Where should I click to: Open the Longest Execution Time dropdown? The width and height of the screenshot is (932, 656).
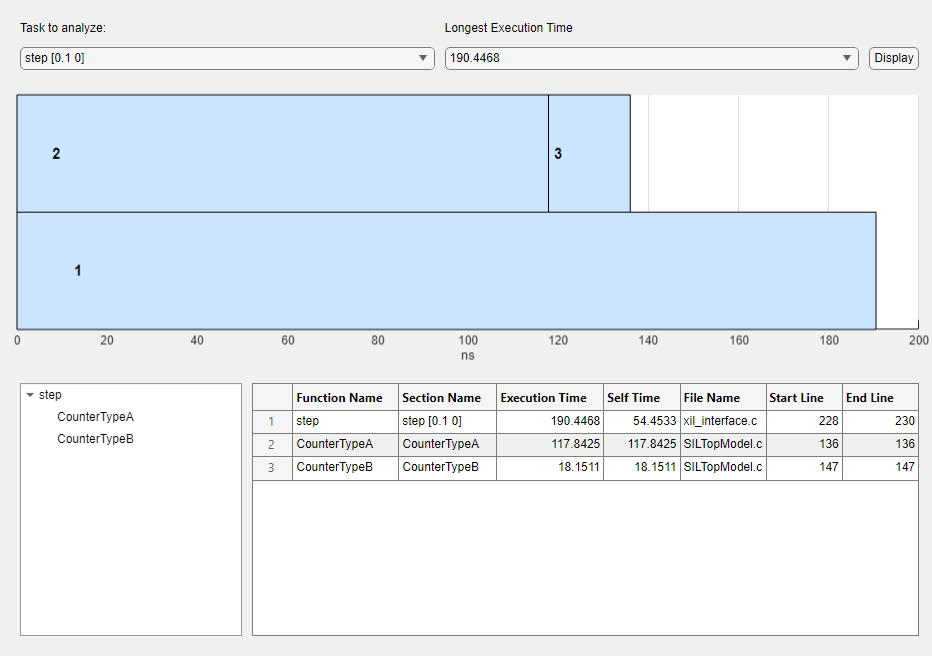(651, 58)
